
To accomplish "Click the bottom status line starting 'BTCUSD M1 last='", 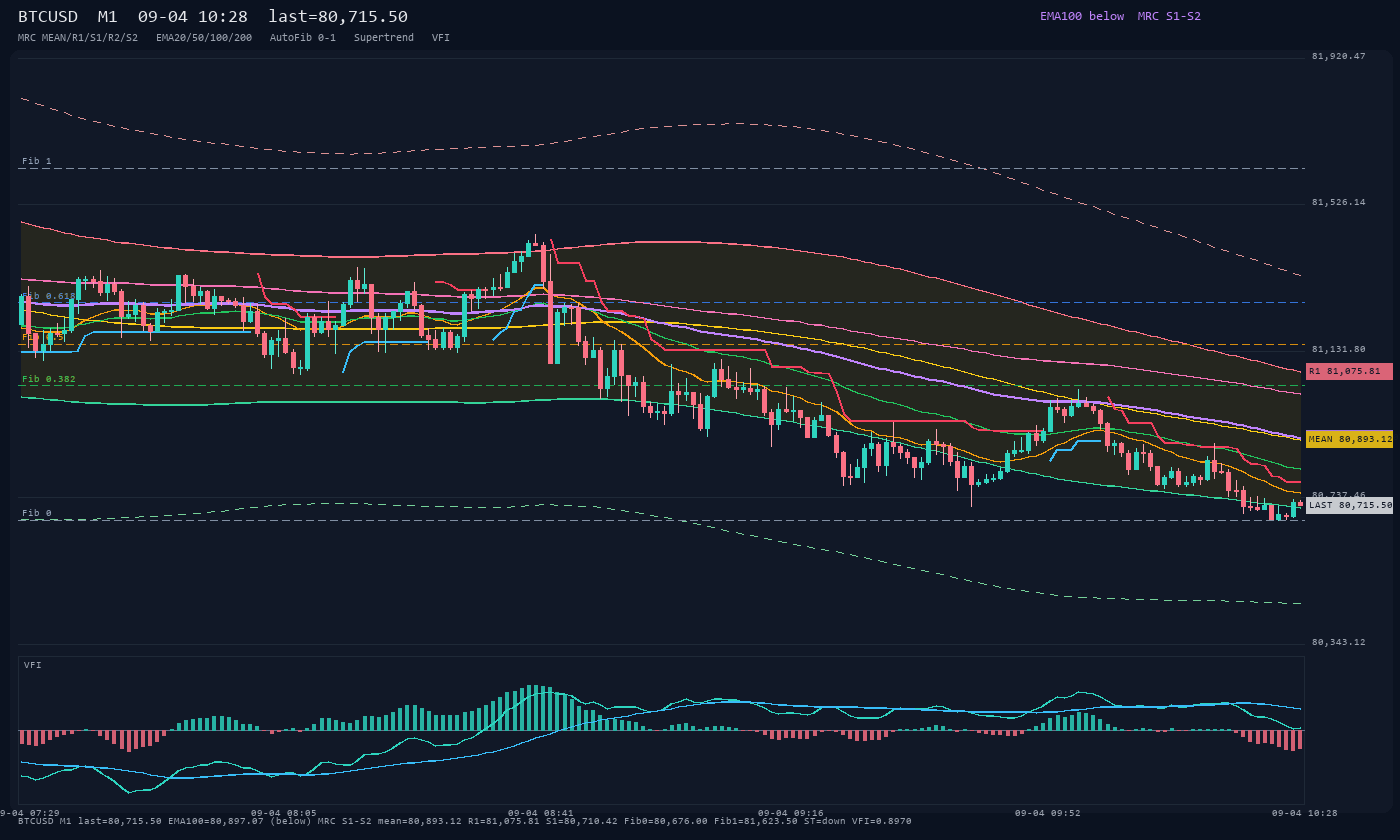I will [465, 821].
